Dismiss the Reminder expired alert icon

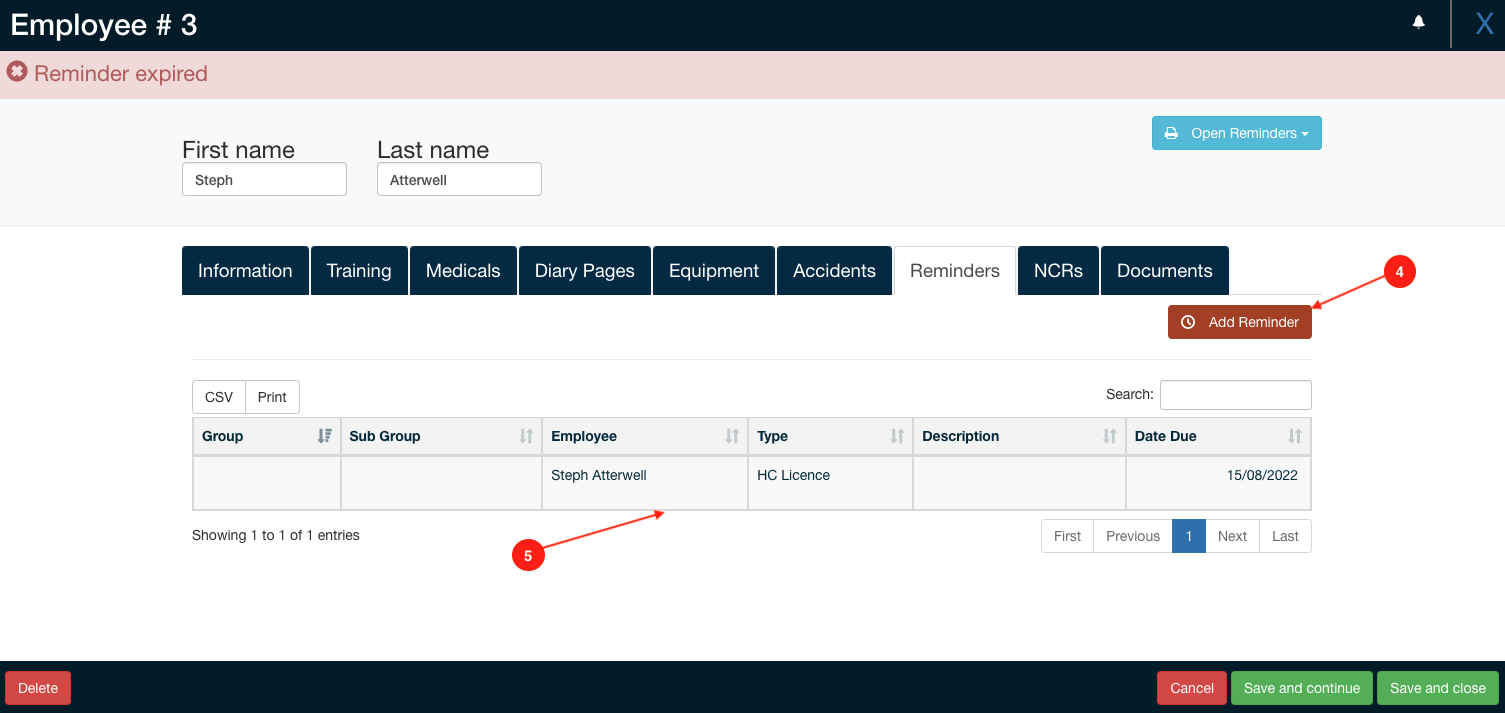point(17,73)
